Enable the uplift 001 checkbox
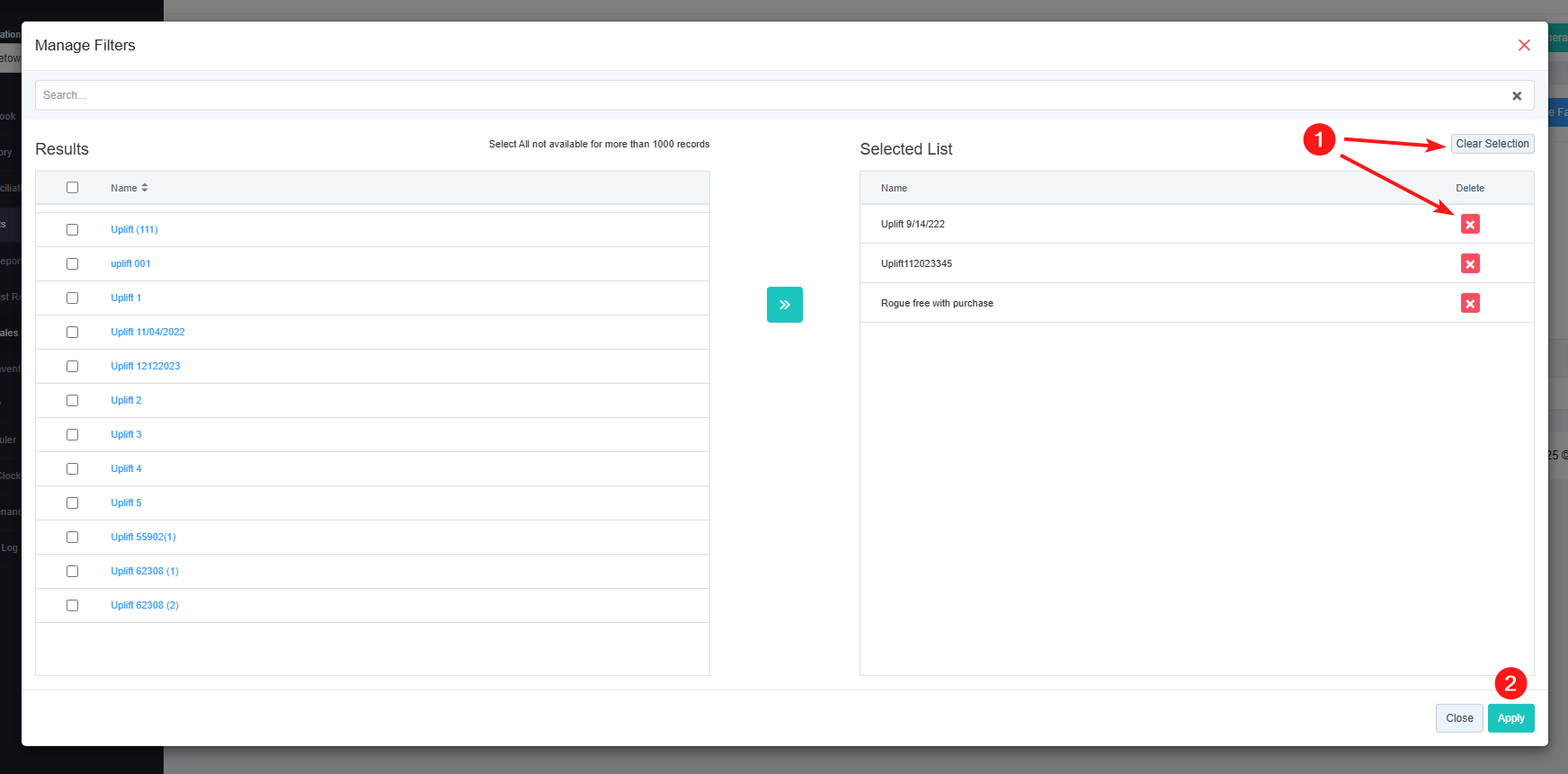 (x=72, y=263)
